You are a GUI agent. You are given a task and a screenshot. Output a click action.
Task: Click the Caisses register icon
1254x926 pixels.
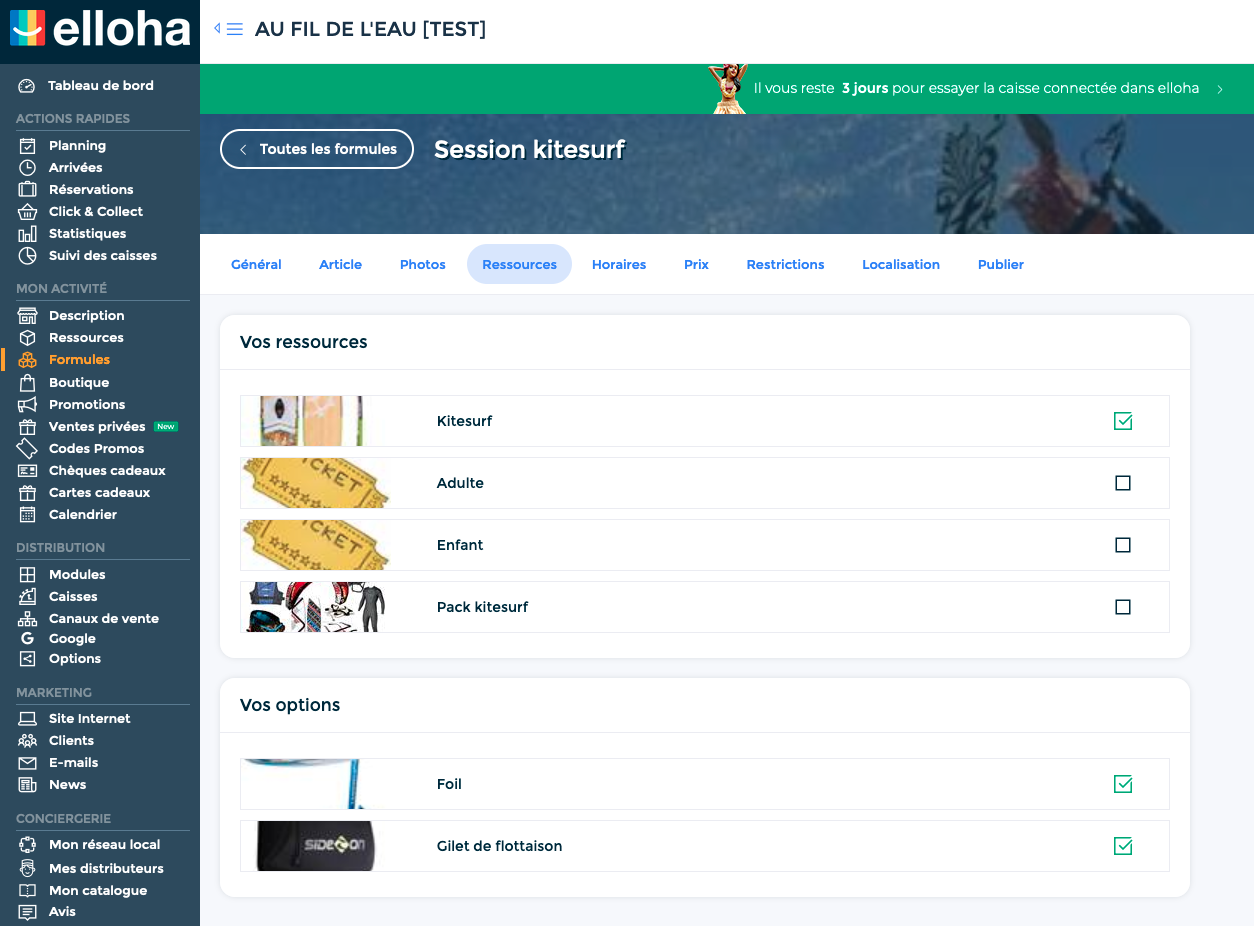[x=28, y=597]
